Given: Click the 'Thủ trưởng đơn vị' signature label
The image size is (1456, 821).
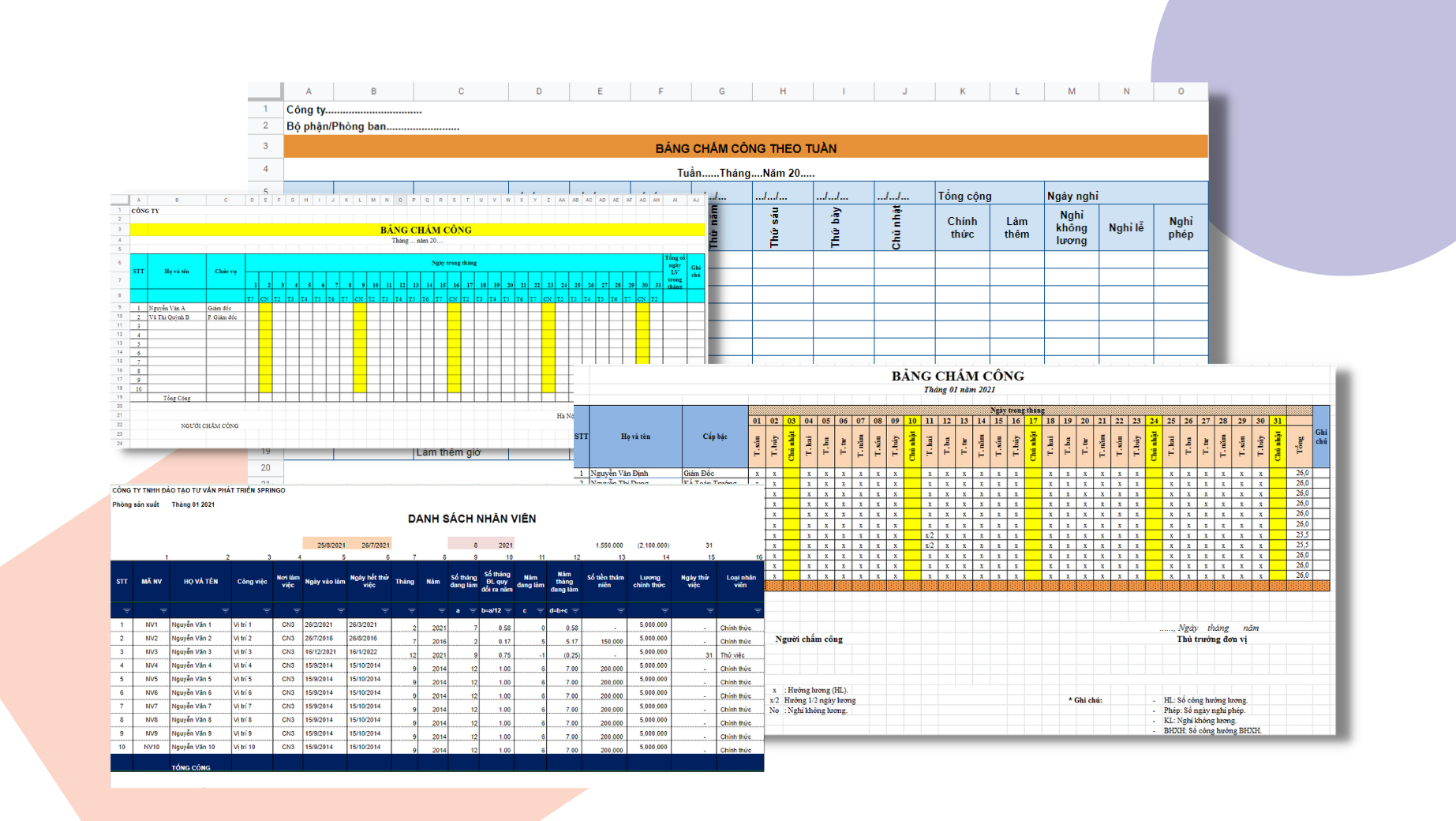Looking at the screenshot, I should (x=1212, y=639).
